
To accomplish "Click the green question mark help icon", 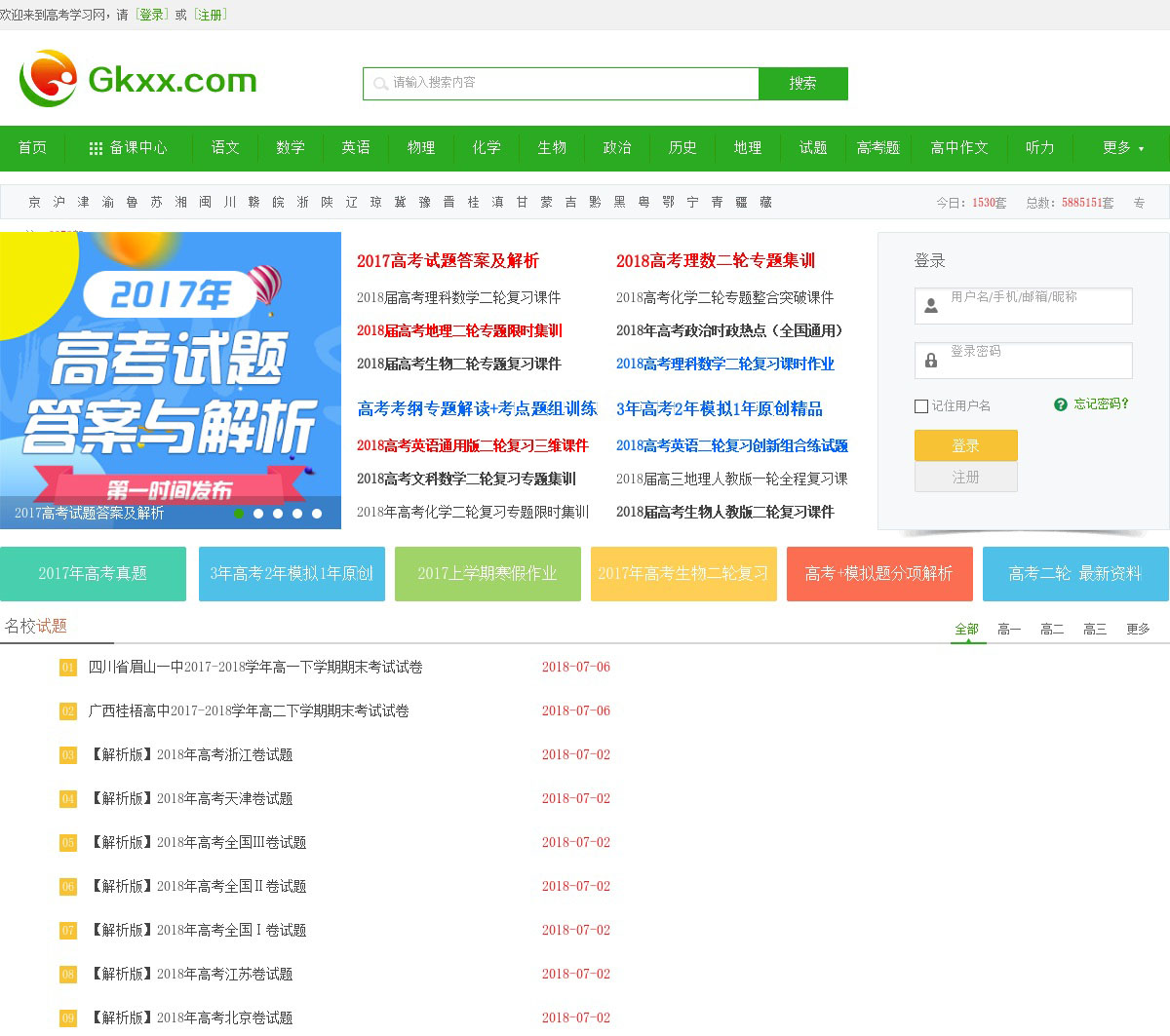I will coord(1061,404).
